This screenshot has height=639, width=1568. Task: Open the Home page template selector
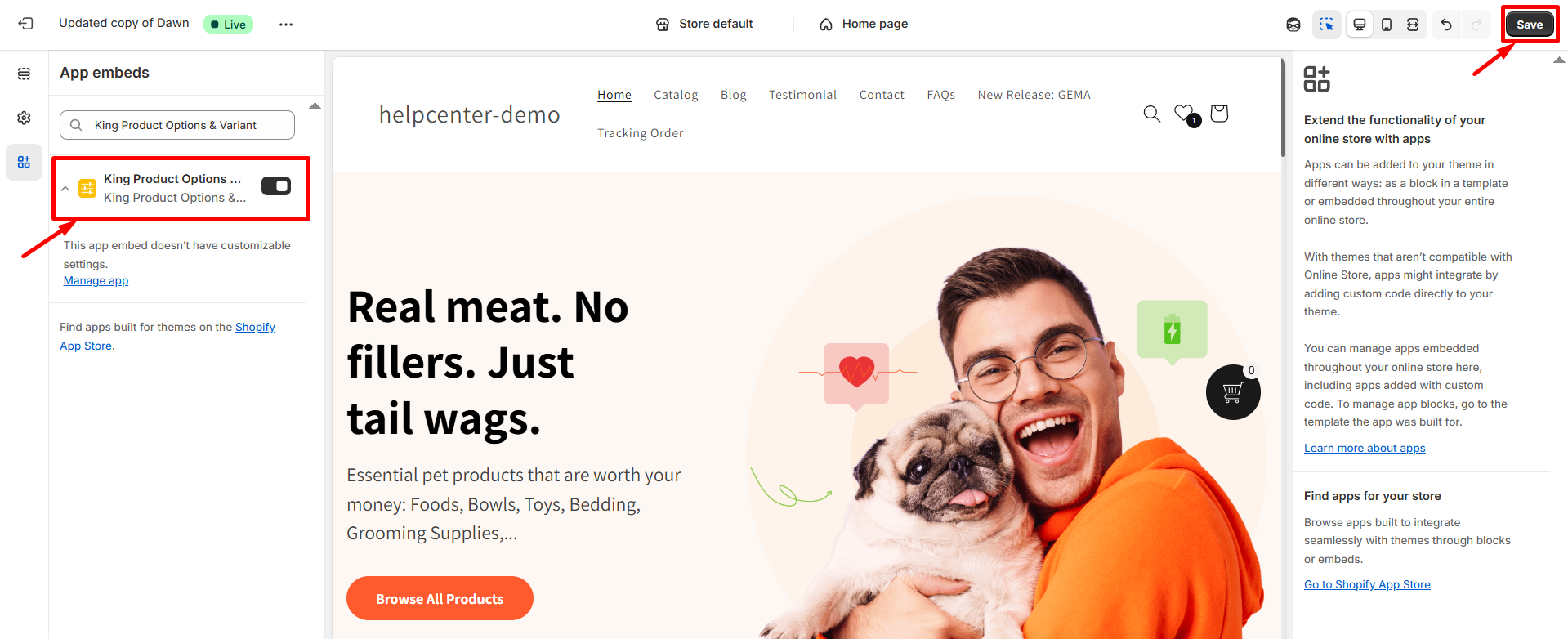863,25
